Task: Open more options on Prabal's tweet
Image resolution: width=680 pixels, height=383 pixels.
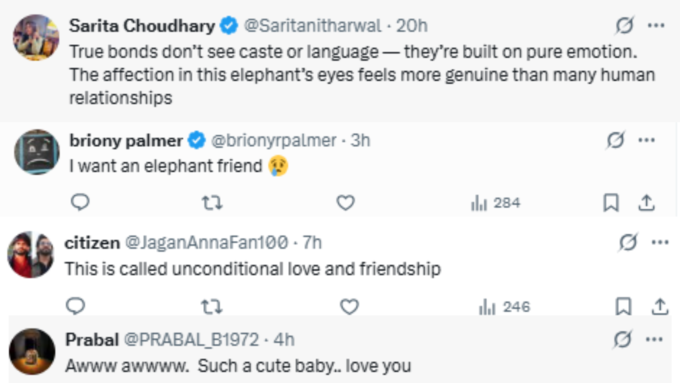Action: (x=654, y=339)
